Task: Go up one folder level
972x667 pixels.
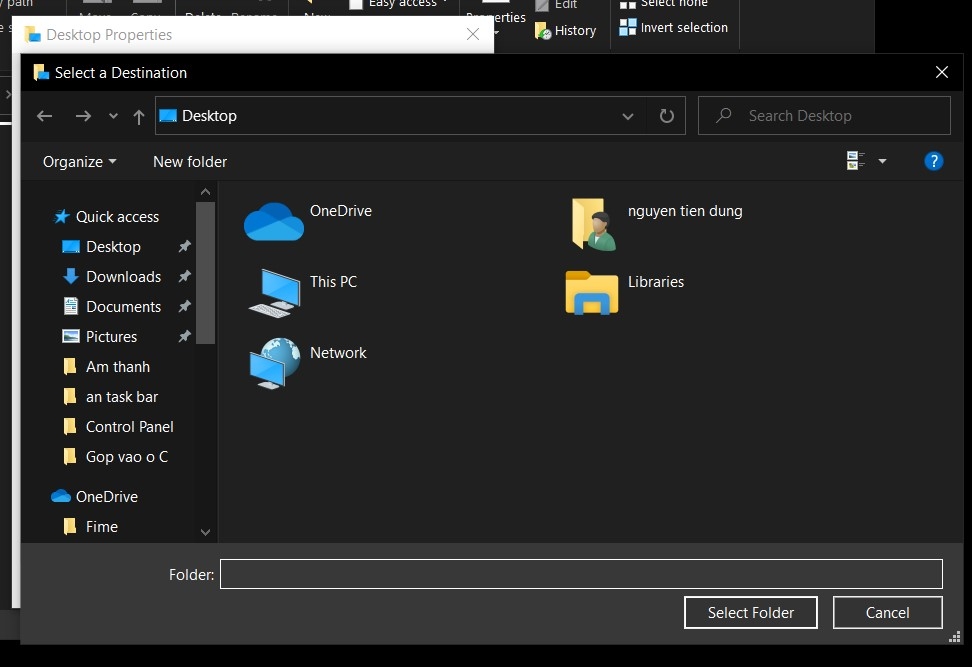Action: 138,116
